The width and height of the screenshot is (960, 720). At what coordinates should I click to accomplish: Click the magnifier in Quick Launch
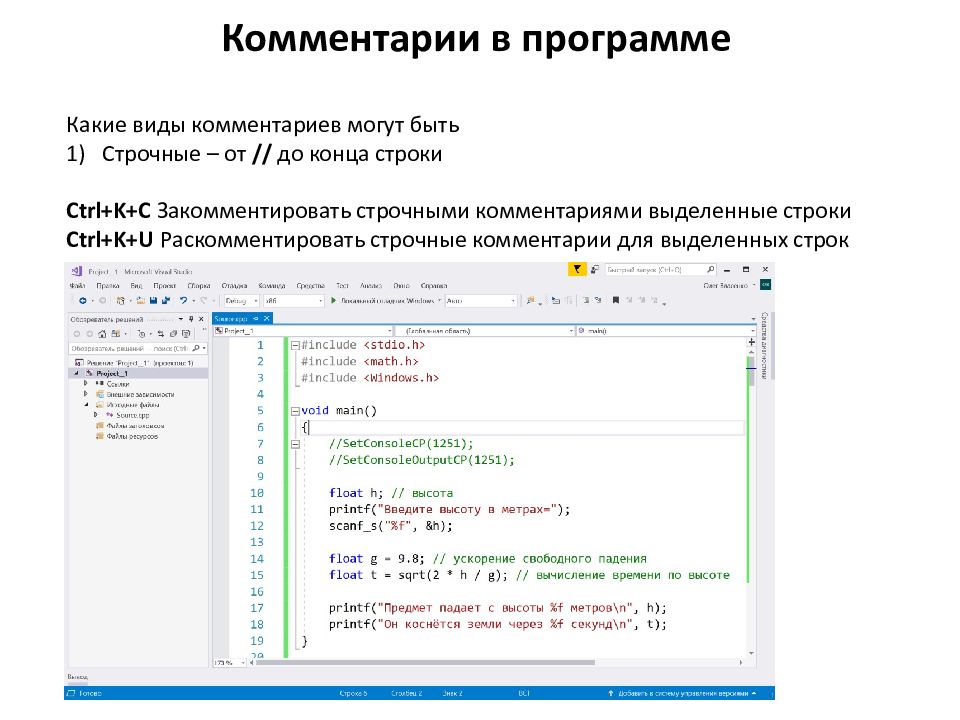click(x=710, y=269)
